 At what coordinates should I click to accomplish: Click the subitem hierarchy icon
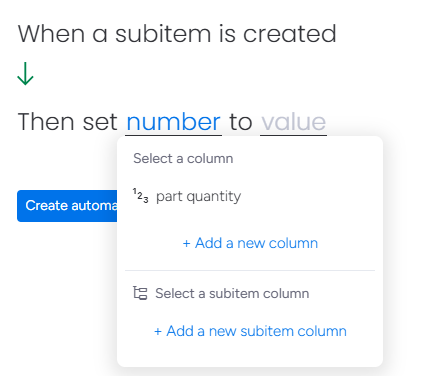click(140, 293)
